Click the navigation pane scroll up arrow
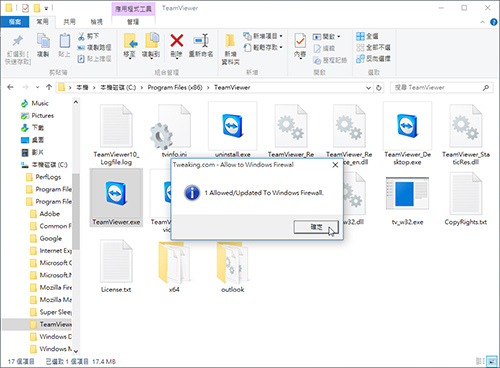This screenshot has width=500, height=368. pos(76,102)
